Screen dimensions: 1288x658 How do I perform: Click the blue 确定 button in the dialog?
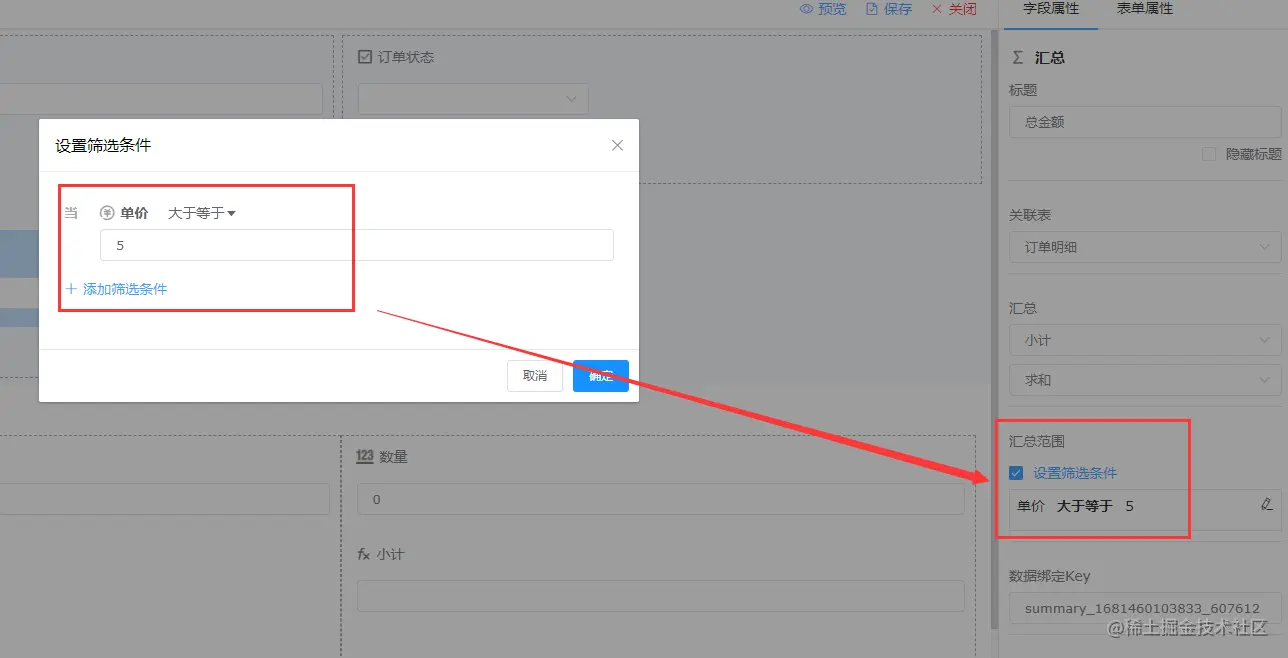pyautogui.click(x=601, y=376)
